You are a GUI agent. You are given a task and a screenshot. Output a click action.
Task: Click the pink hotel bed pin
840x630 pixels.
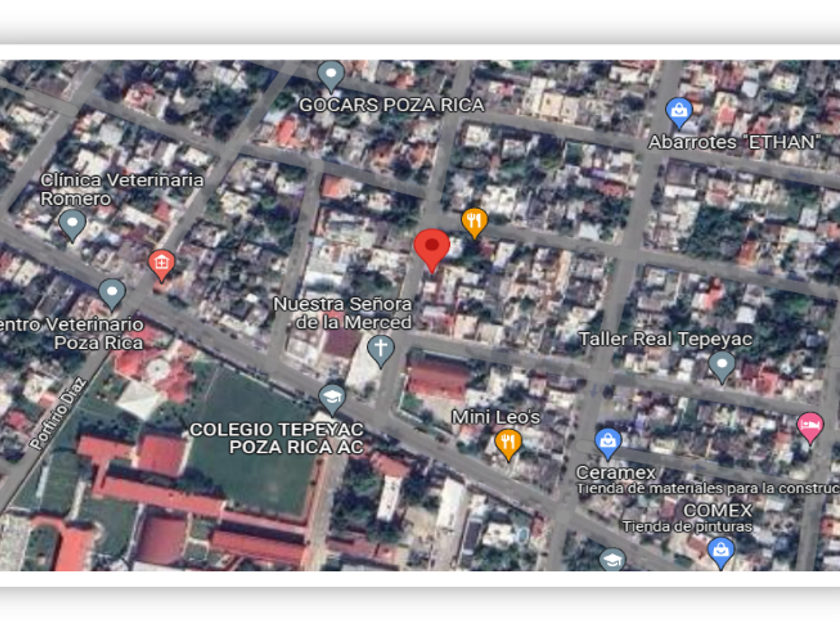[810, 428]
